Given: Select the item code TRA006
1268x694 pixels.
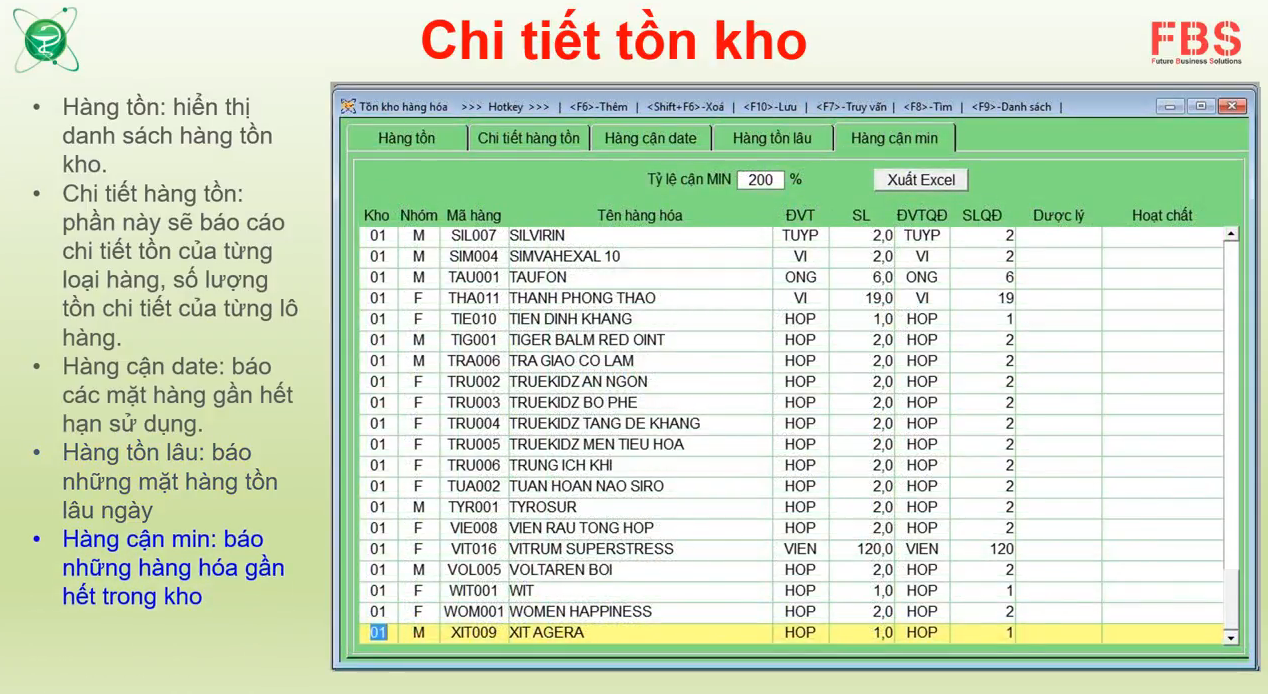Looking at the screenshot, I should click(474, 361).
